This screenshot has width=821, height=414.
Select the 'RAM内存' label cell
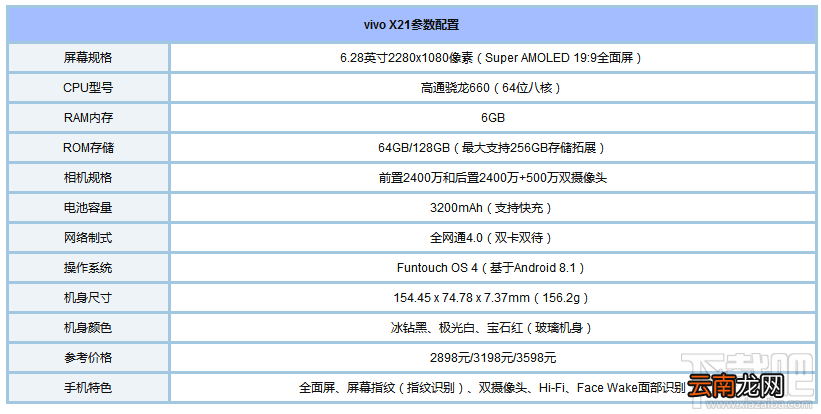[x=88, y=118]
